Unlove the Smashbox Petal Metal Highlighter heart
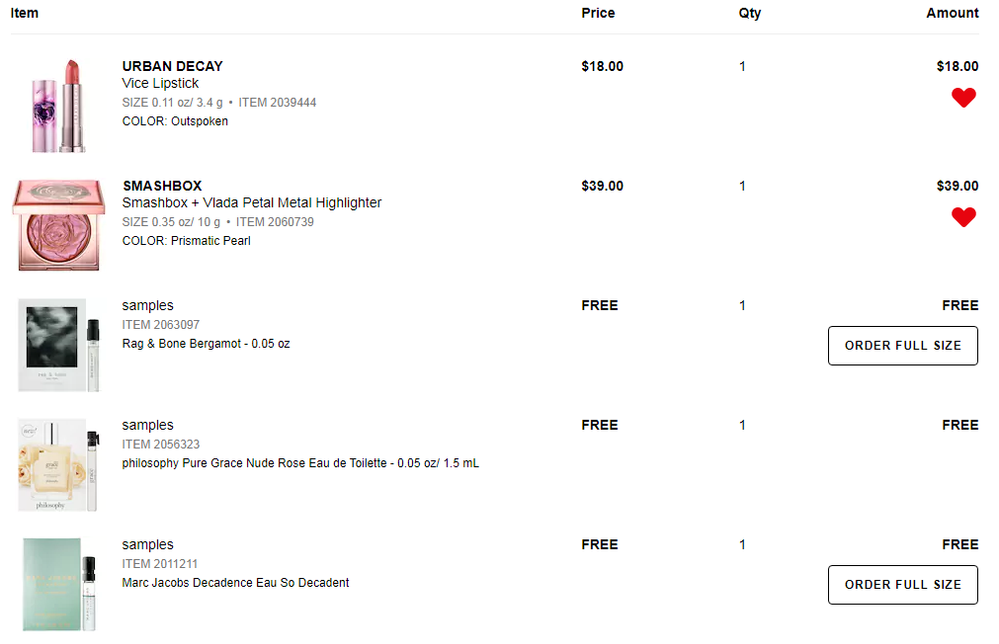 click(963, 217)
